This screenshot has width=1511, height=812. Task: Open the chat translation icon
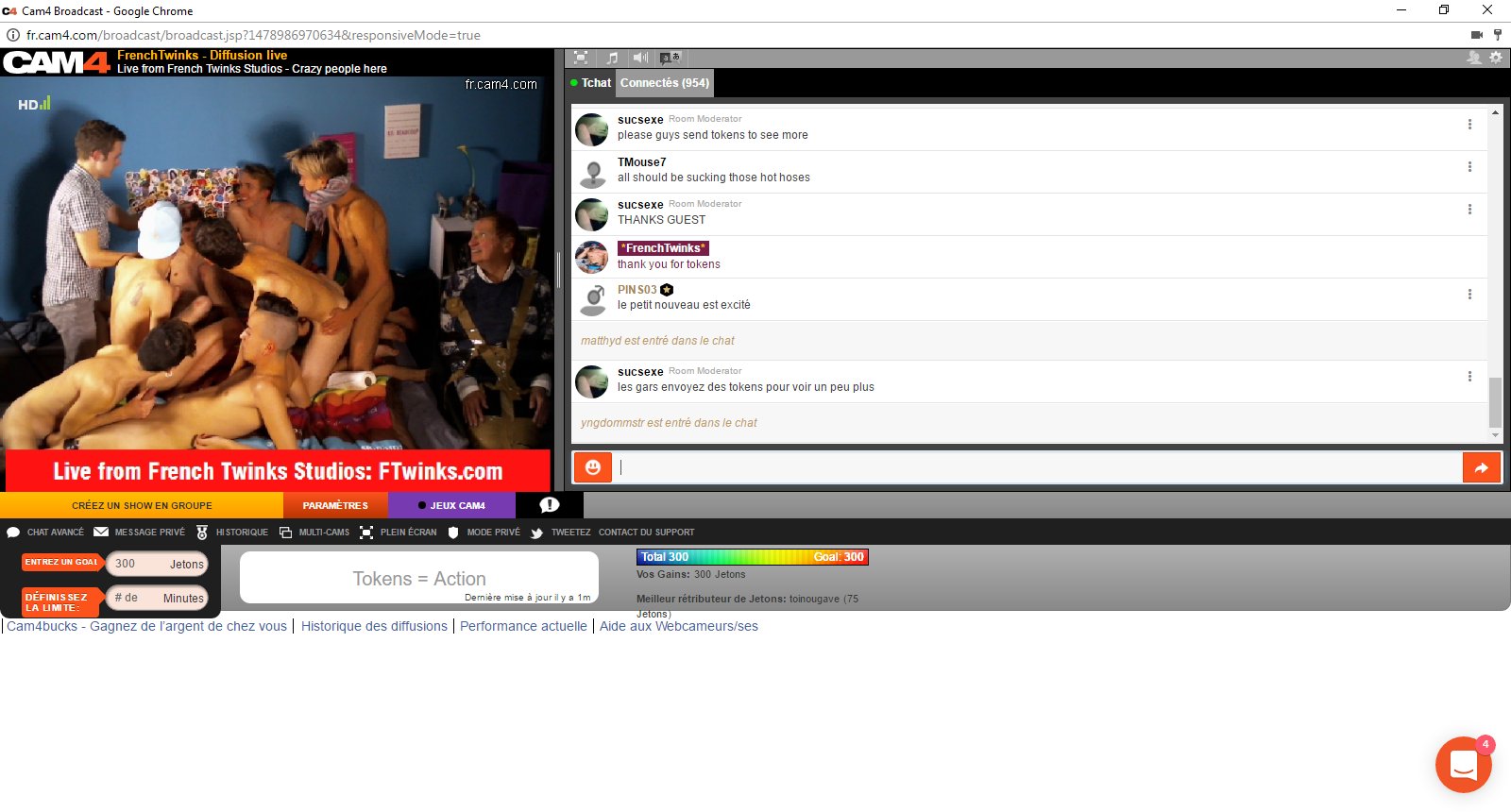point(670,58)
